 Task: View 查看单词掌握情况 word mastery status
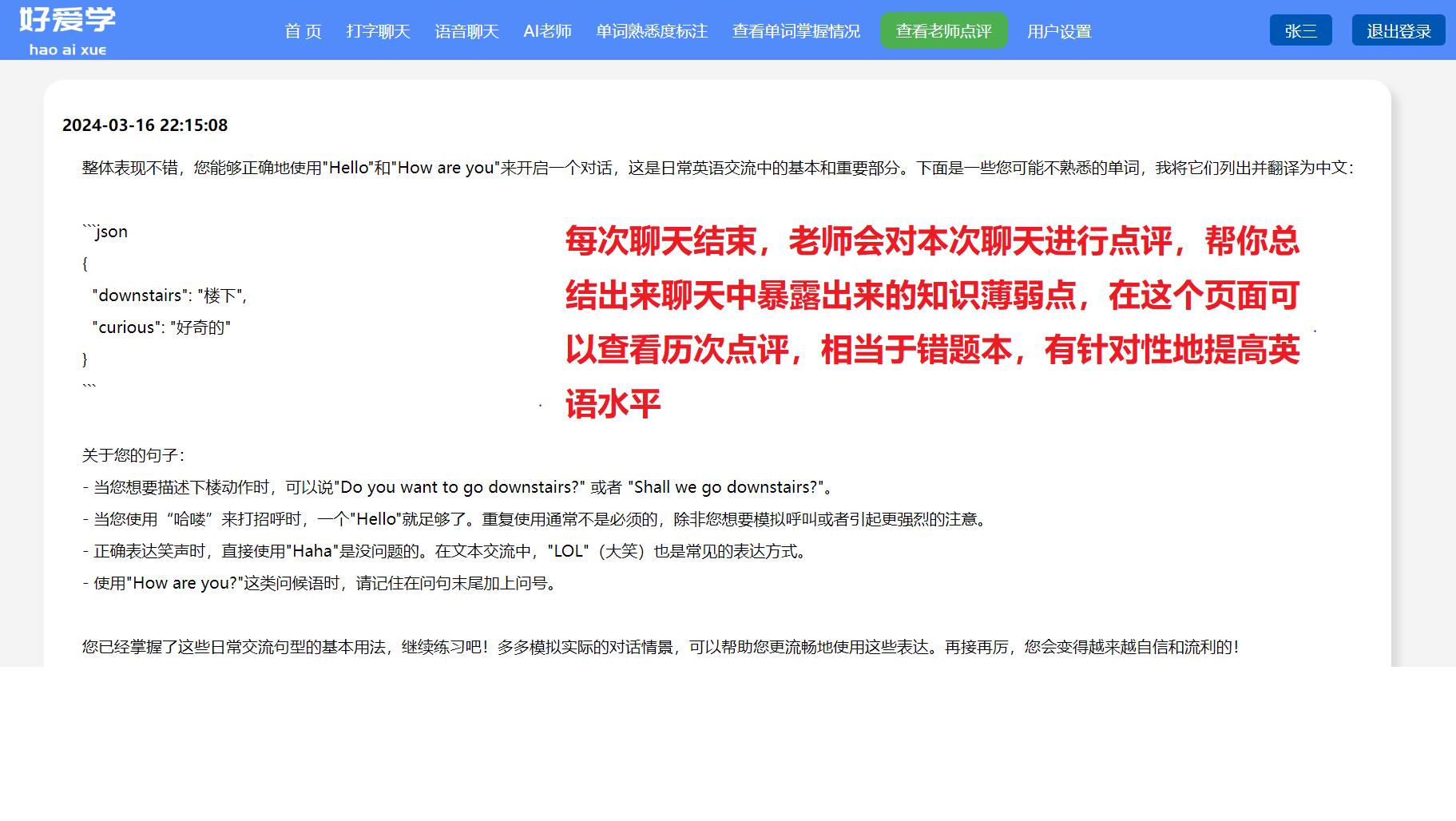point(795,30)
